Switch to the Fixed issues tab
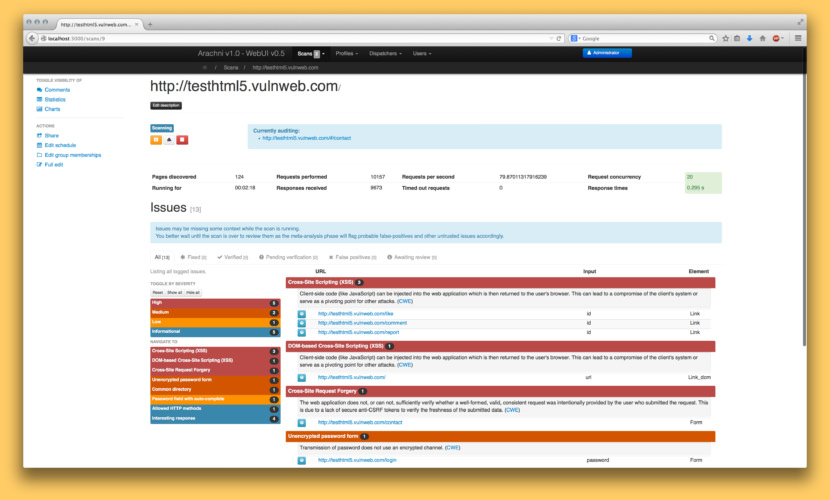The height and width of the screenshot is (500, 830). (193, 257)
